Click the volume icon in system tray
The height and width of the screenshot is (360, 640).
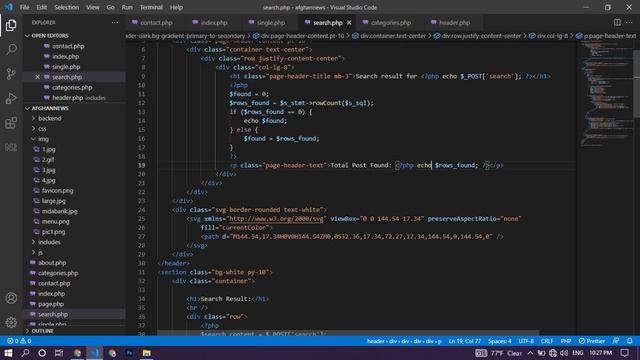(564, 353)
